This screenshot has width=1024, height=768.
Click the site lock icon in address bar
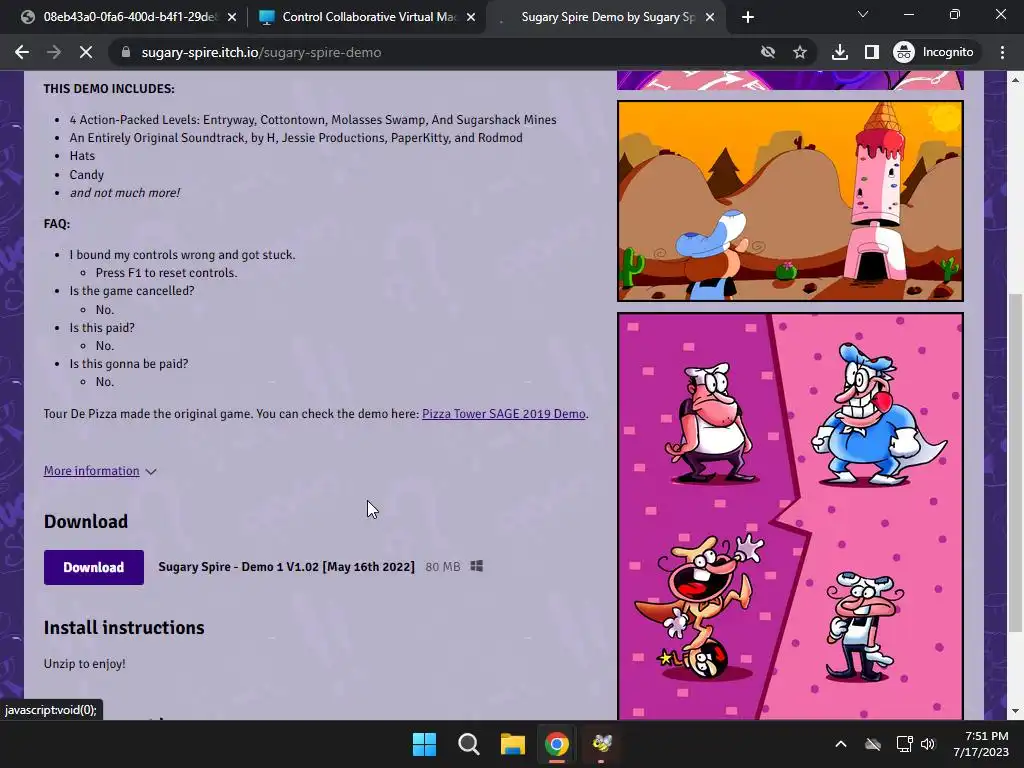click(126, 52)
